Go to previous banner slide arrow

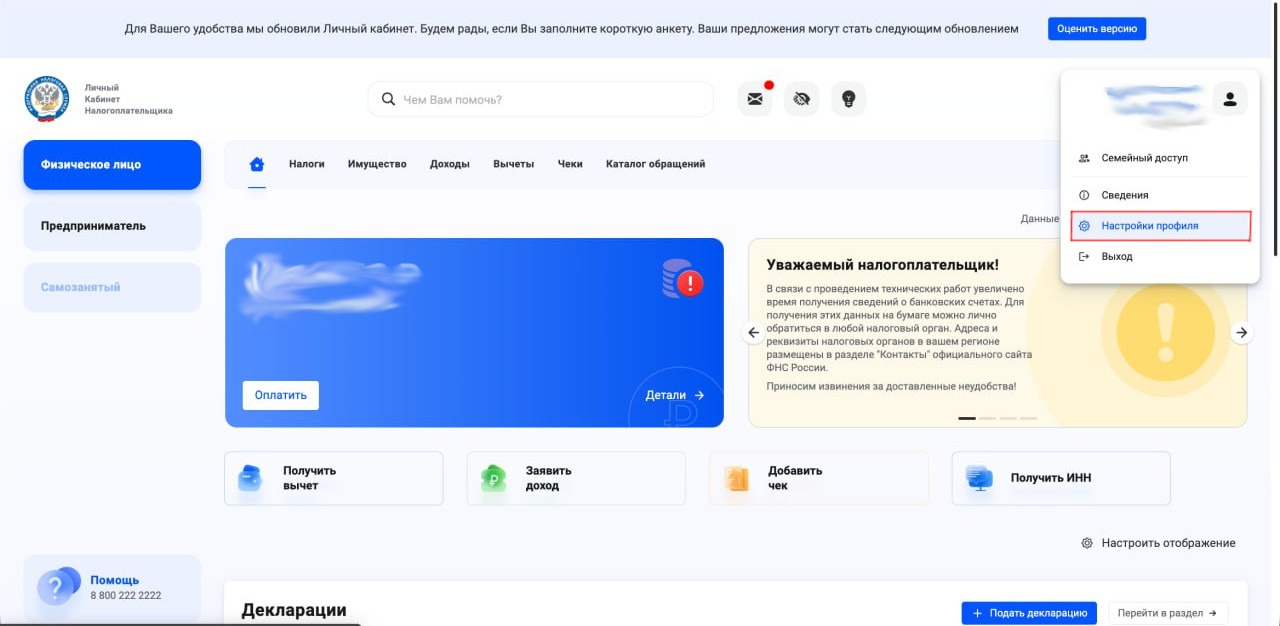pos(754,333)
